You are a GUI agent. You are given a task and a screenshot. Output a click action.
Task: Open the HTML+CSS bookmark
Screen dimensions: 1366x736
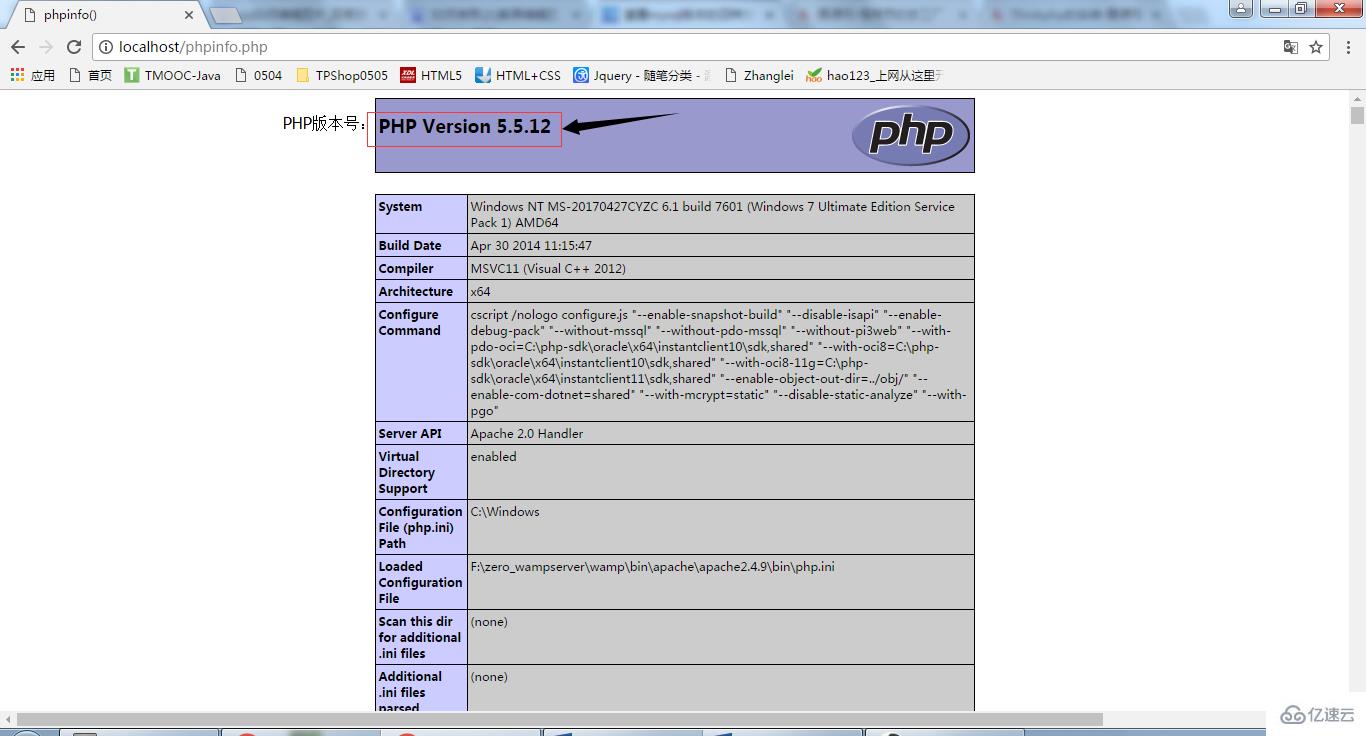(x=518, y=75)
